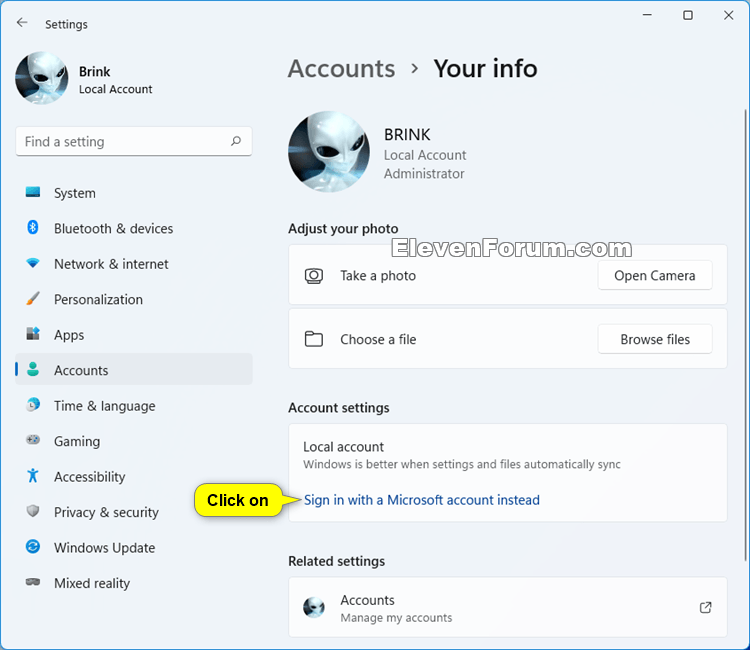Image resolution: width=750 pixels, height=650 pixels.
Task: Open Mixed reality settings
Action: (134, 583)
